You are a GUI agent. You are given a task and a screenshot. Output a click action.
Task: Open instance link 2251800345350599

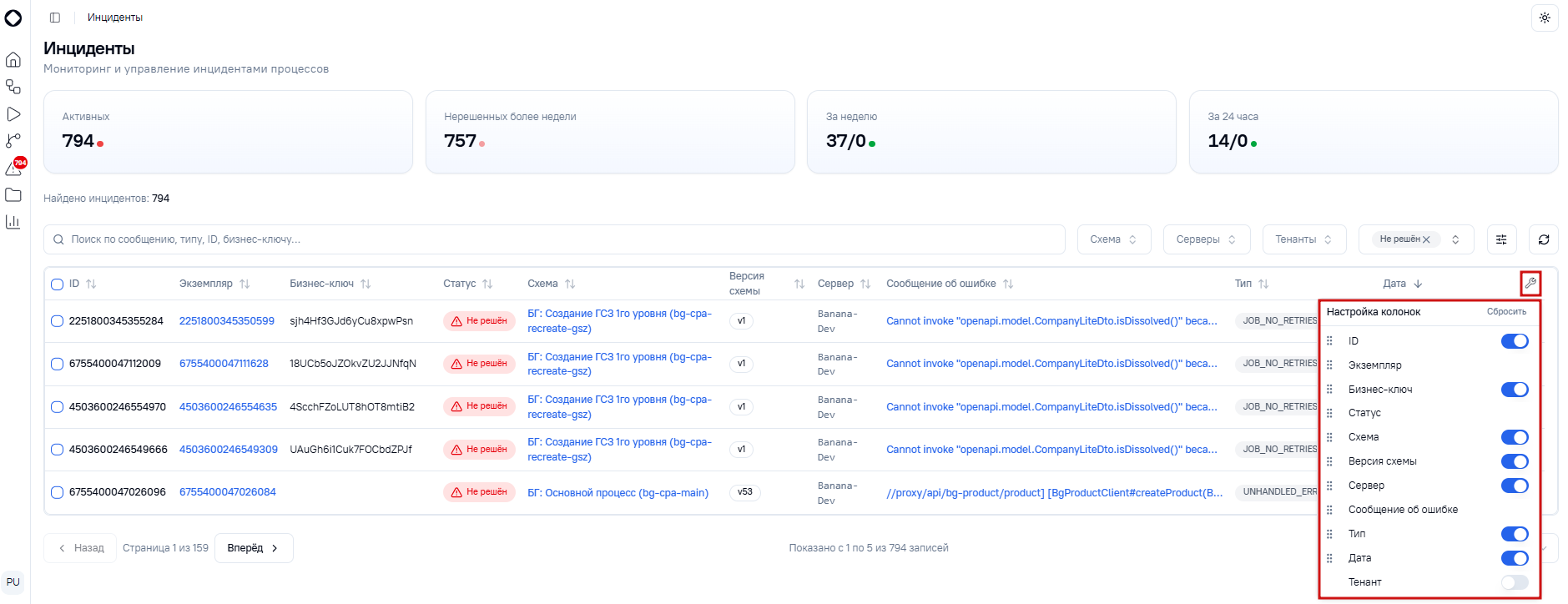(x=227, y=321)
